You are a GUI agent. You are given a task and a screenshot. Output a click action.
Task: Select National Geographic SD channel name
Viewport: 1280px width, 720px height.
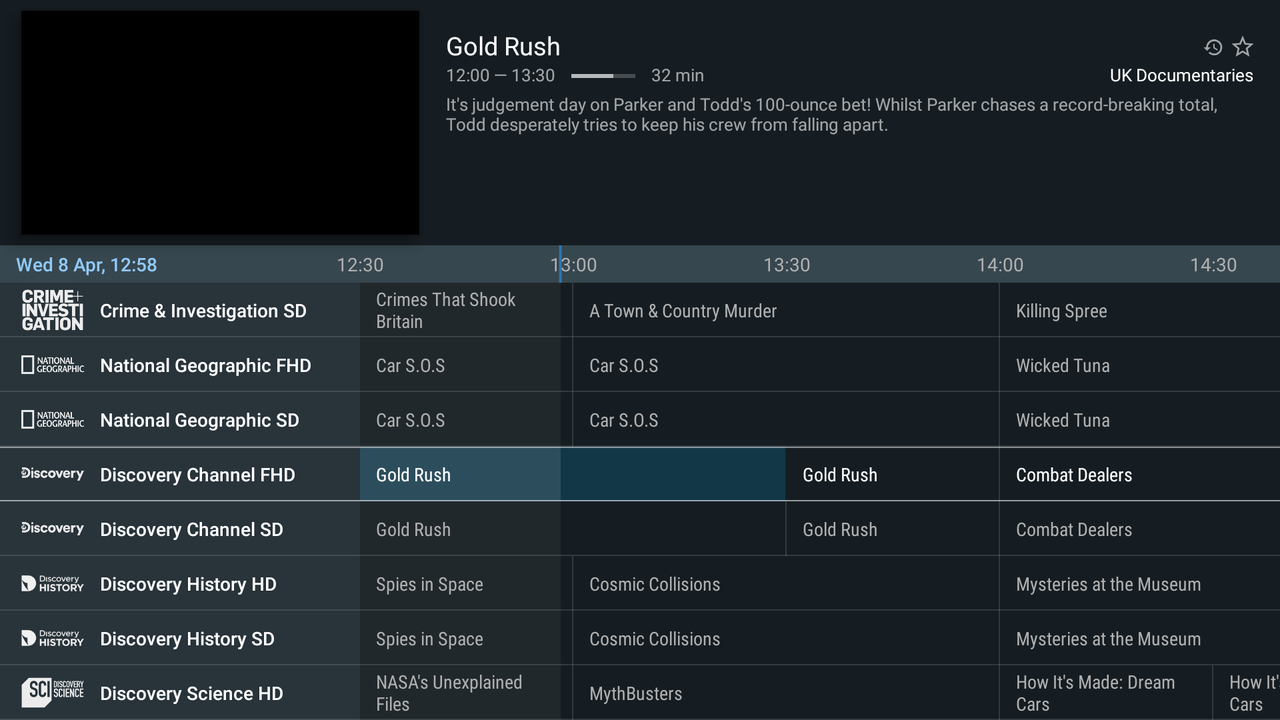pos(199,421)
